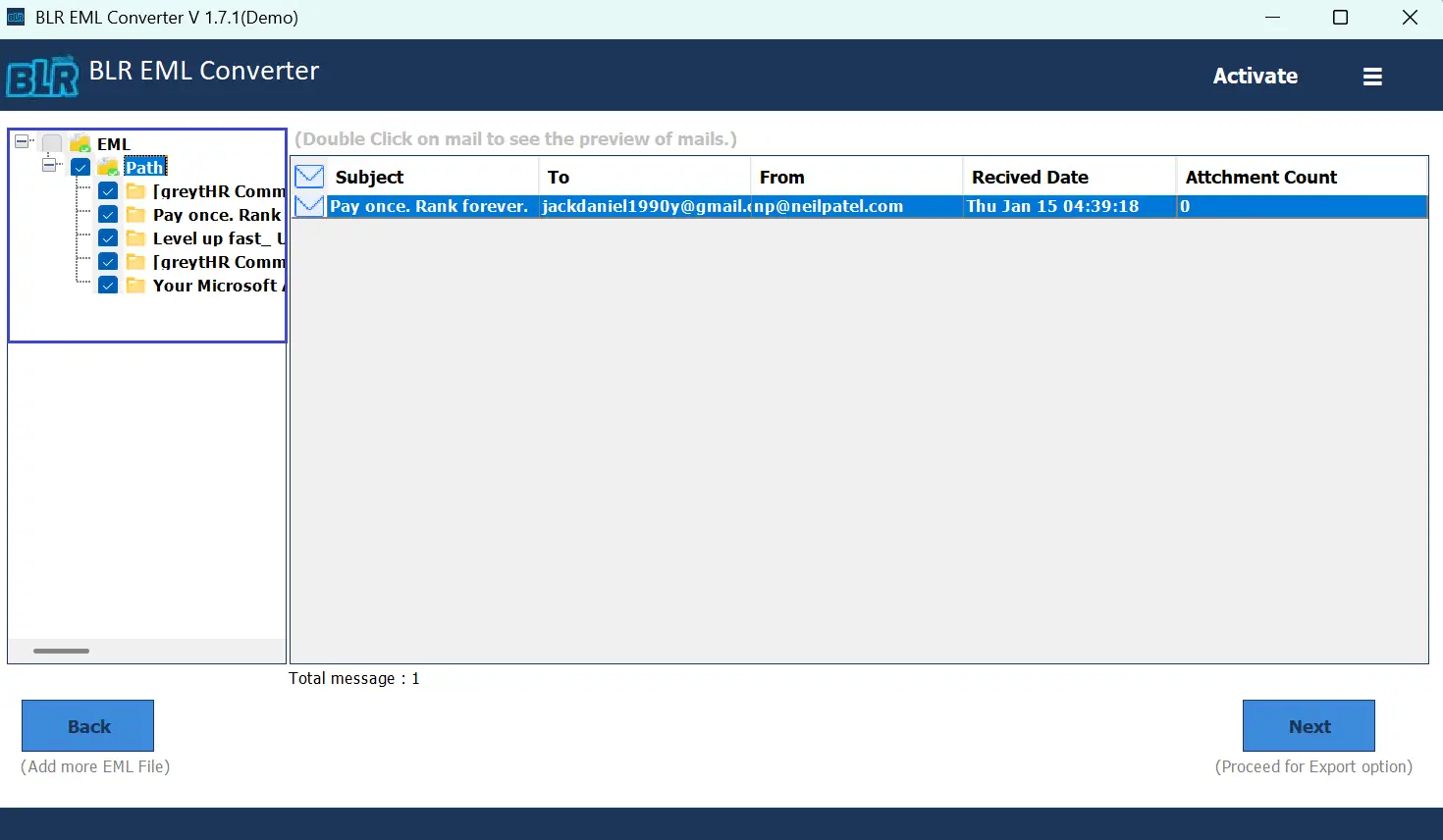Screen dimensions: 1443x840
Task: Disable the Level up fast_ folder checkbox
Action: [108, 237]
